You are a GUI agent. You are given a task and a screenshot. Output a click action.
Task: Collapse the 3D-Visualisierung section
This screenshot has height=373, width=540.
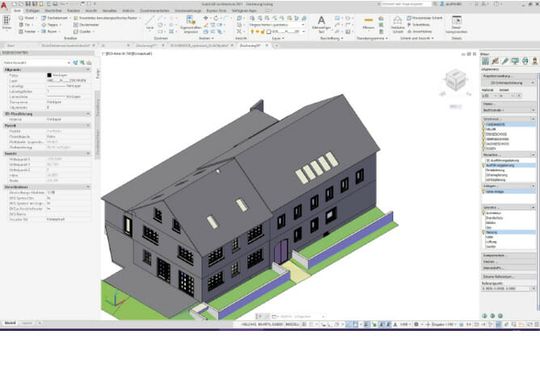coord(88,114)
